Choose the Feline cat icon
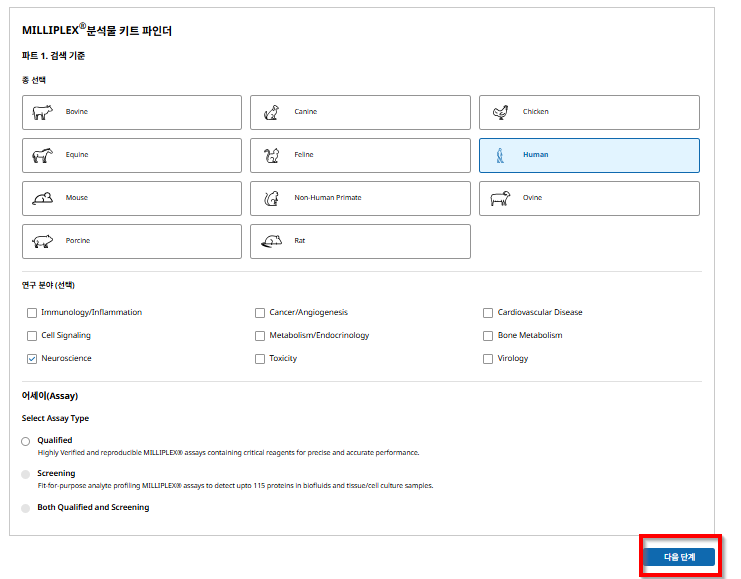This screenshot has height=579, width=741. click(x=271, y=155)
